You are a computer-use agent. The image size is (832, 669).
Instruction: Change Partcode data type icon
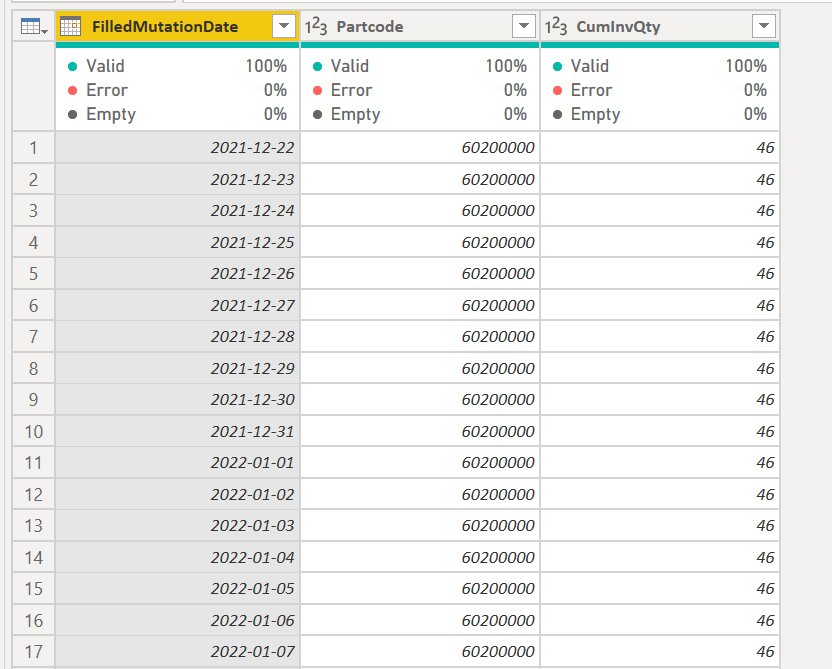pyautogui.click(x=316, y=27)
